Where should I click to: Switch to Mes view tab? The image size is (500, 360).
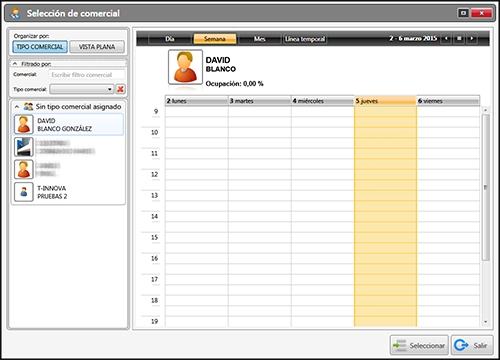coord(260,39)
